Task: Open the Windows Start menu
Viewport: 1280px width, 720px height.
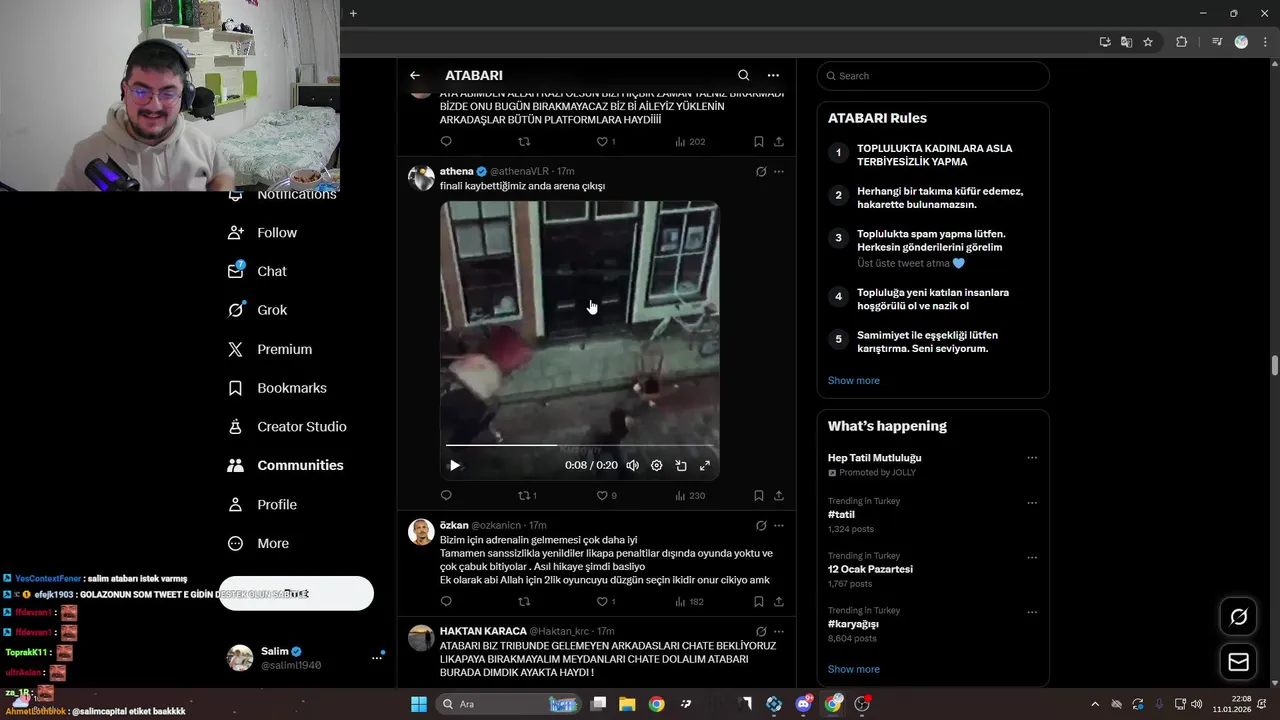Action: (x=419, y=704)
